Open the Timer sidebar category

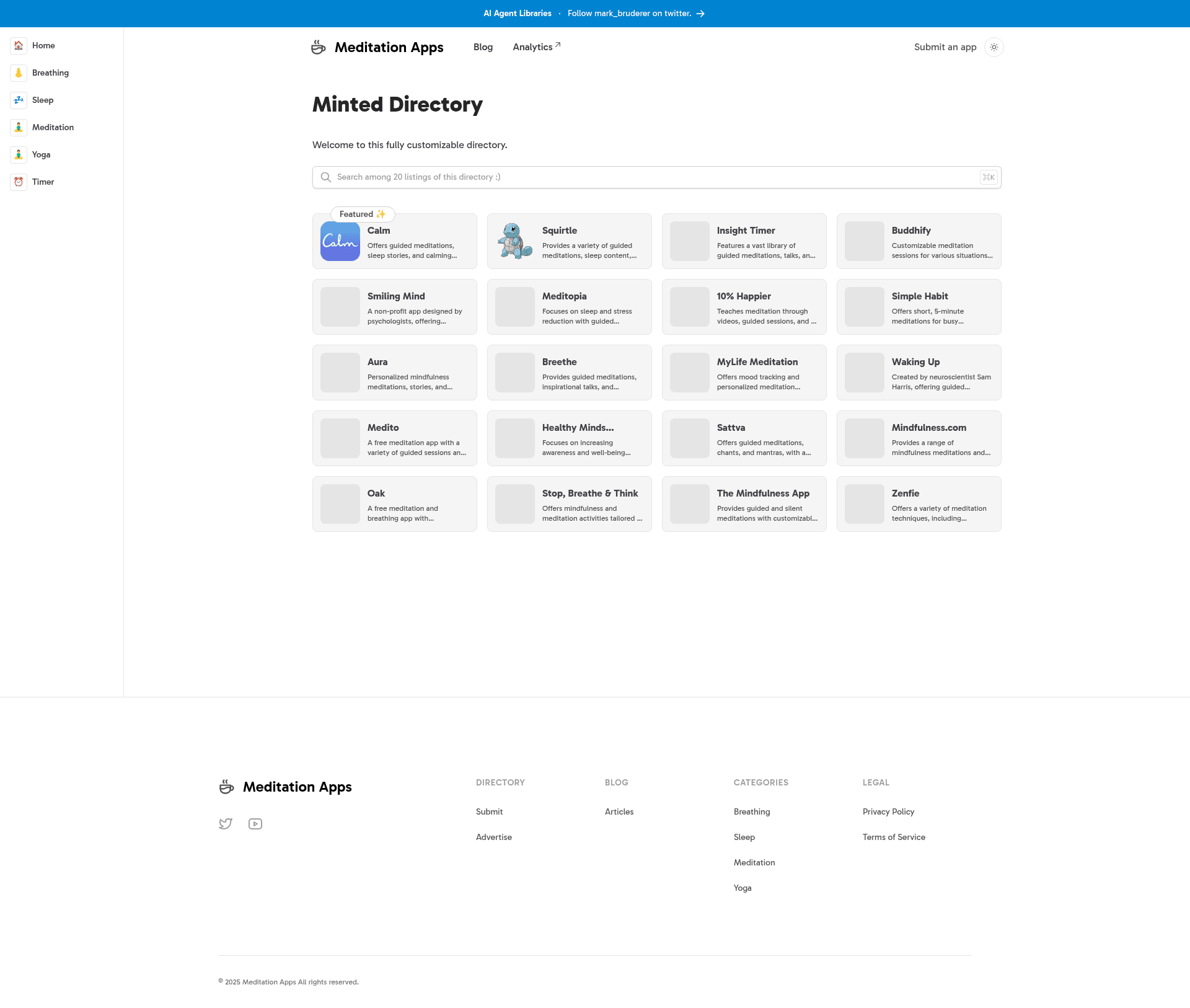coord(62,182)
